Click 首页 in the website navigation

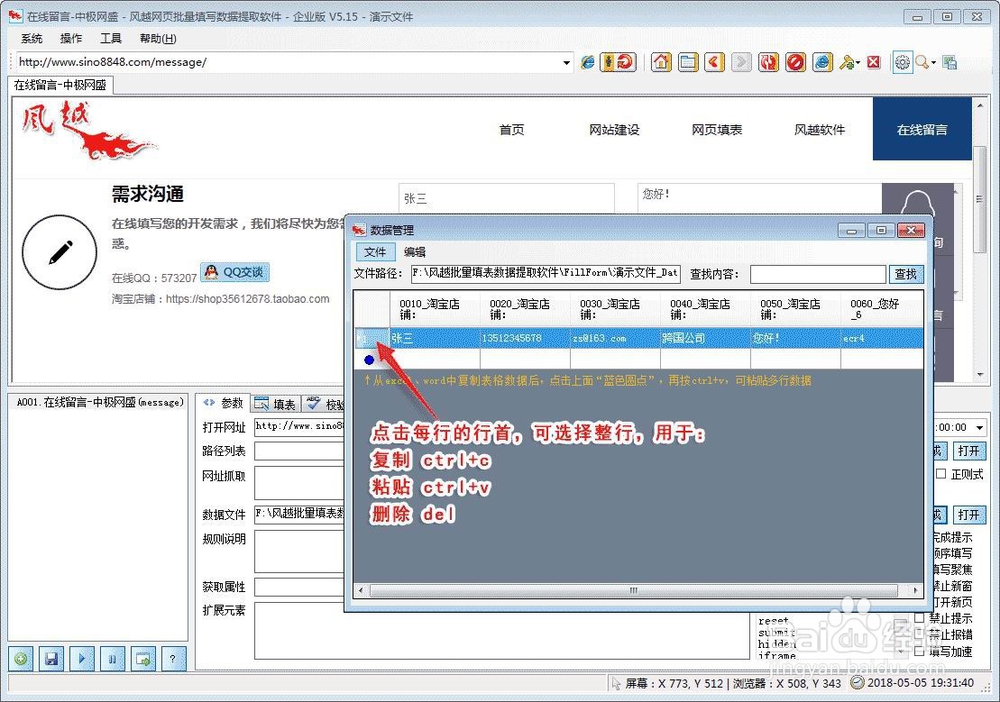pyautogui.click(x=511, y=129)
